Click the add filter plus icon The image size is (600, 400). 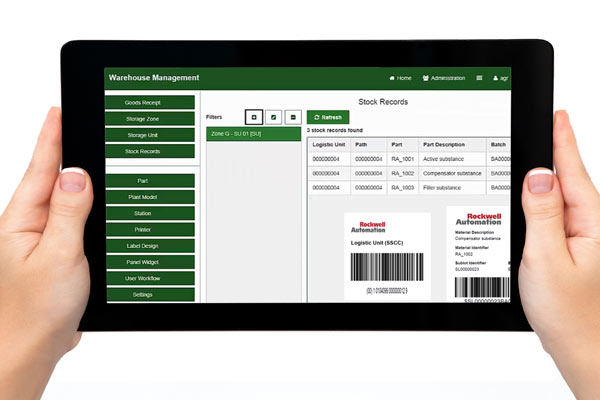pos(254,117)
